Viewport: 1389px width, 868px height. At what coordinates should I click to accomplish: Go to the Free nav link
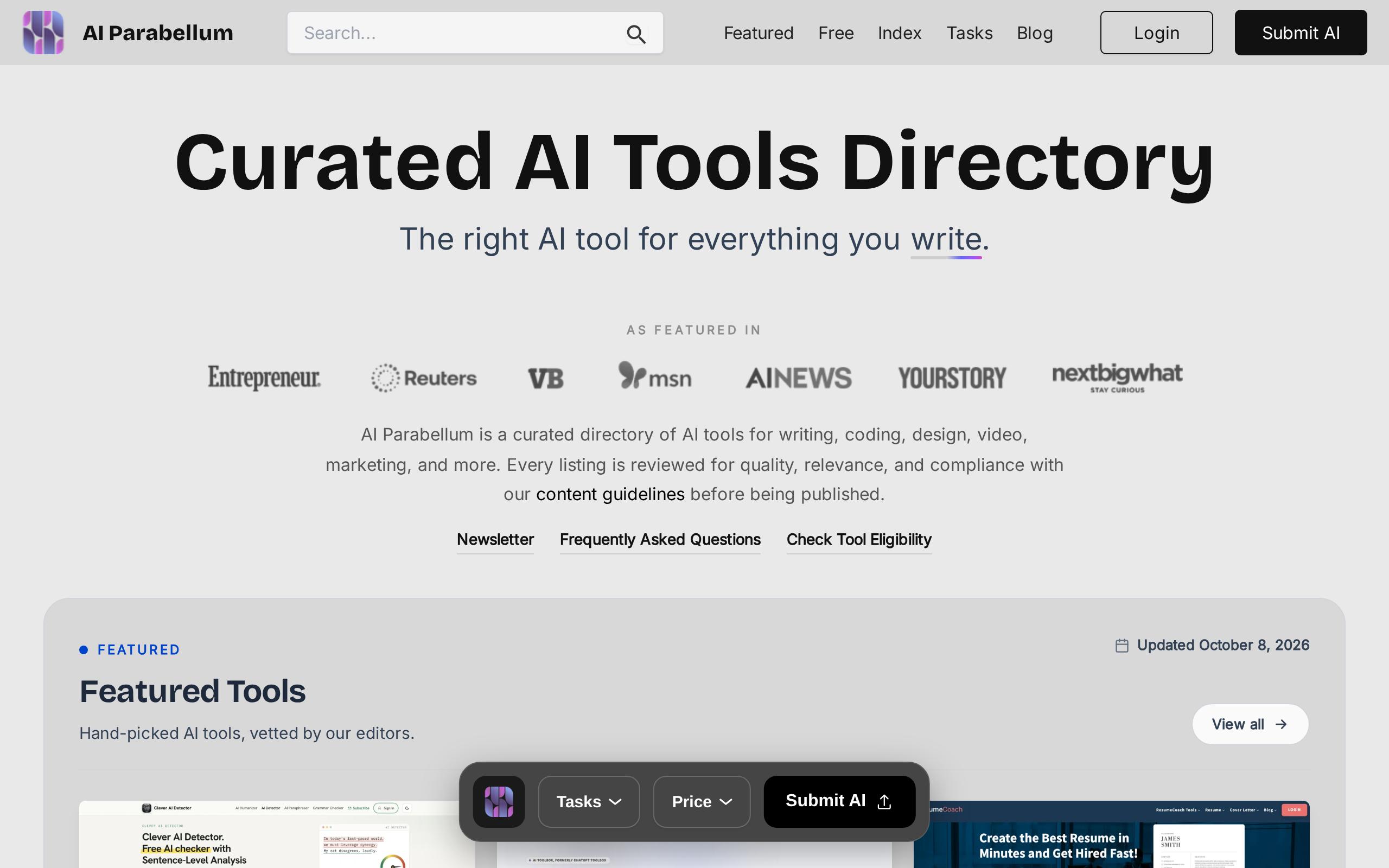836,33
